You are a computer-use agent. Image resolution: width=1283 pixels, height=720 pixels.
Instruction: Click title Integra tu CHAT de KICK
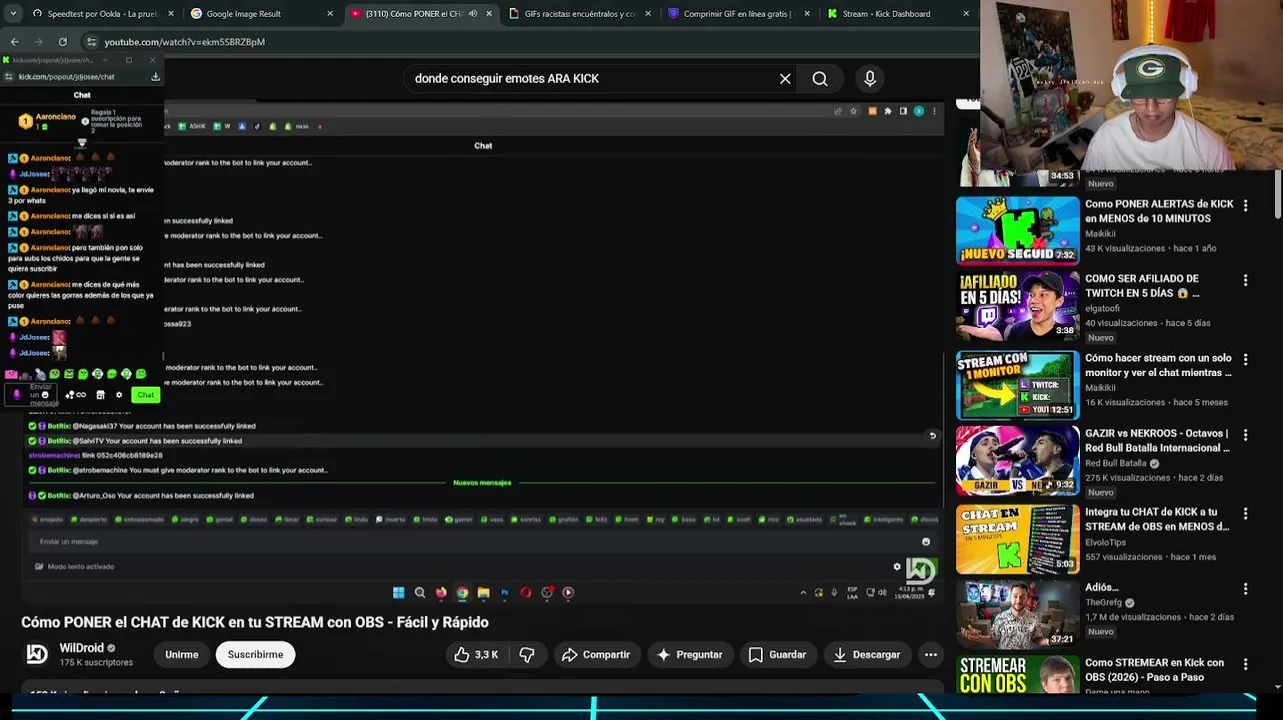(1157, 519)
